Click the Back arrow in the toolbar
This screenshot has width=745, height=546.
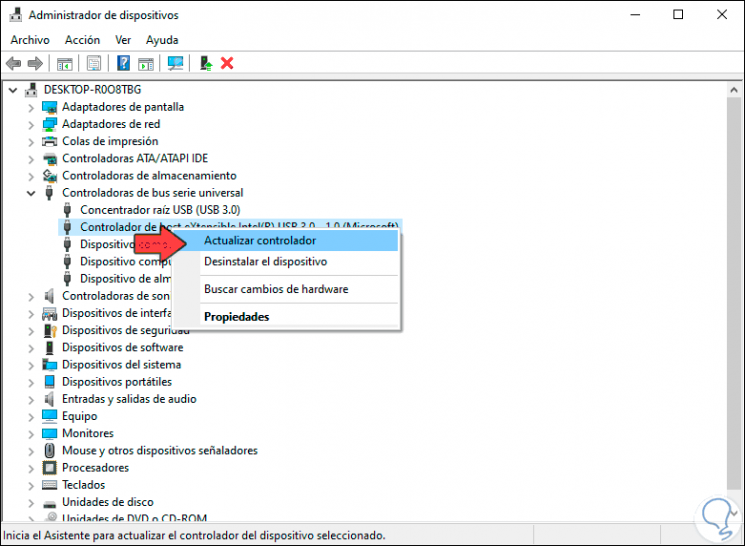13,63
